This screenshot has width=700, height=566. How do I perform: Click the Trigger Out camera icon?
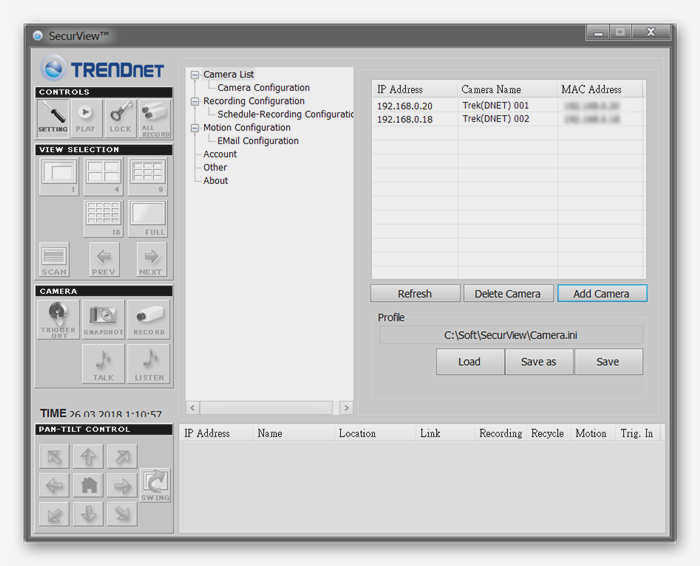pos(58,319)
